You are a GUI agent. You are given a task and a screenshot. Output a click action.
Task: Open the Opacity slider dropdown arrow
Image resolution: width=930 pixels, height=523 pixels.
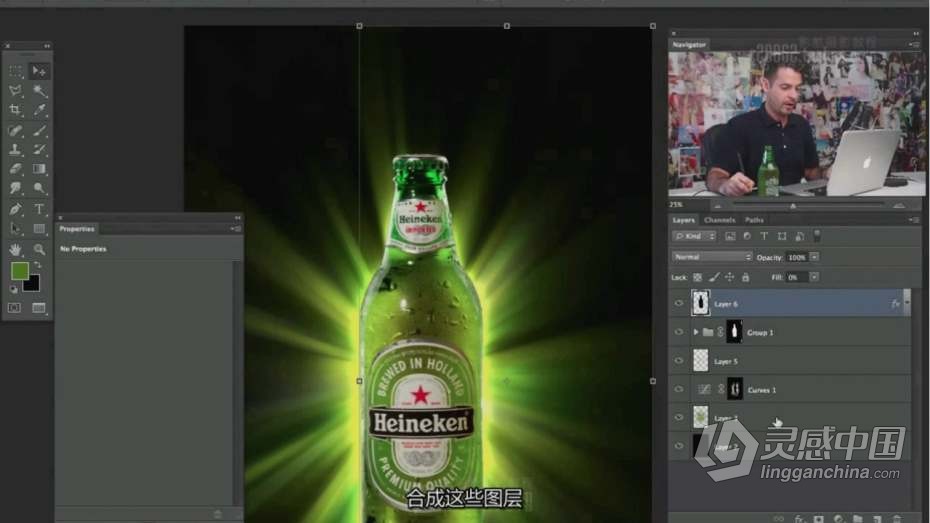tap(814, 257)
